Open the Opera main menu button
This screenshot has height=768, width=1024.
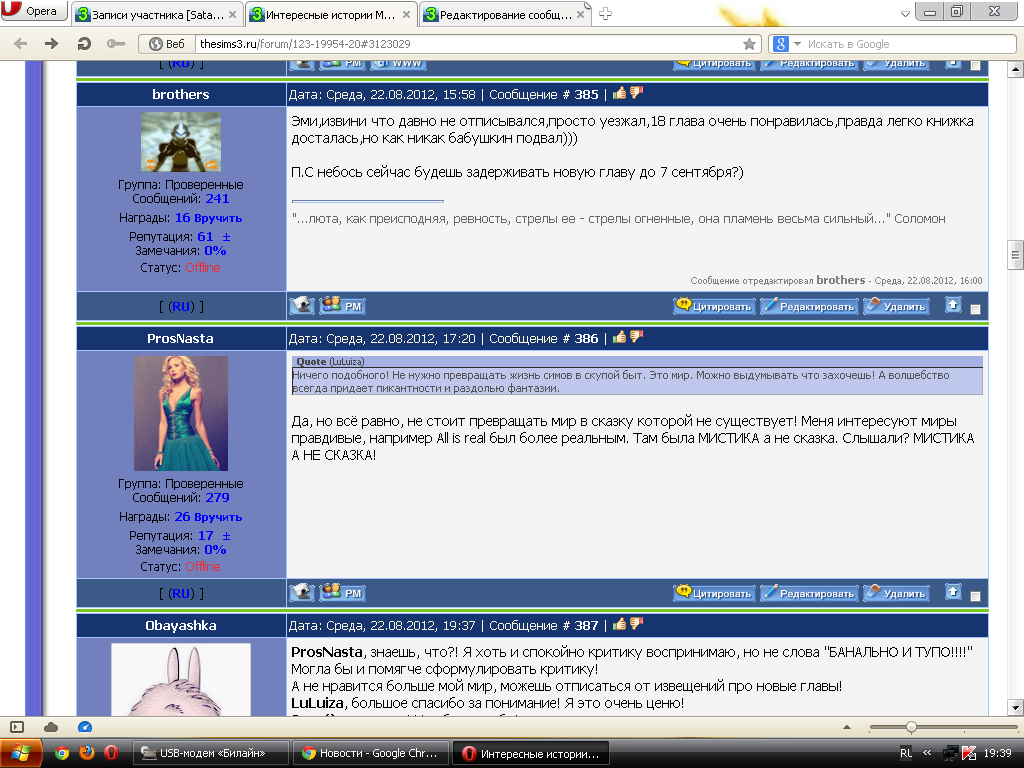[x=33, y=11]
